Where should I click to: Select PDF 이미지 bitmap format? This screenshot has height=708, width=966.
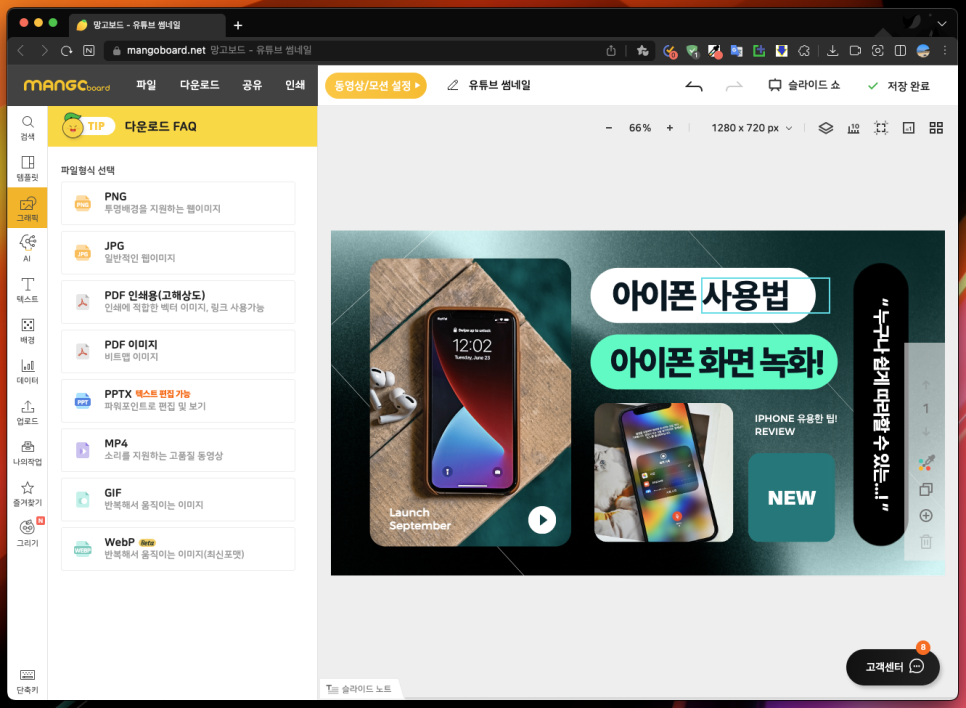tap(178, 351)
